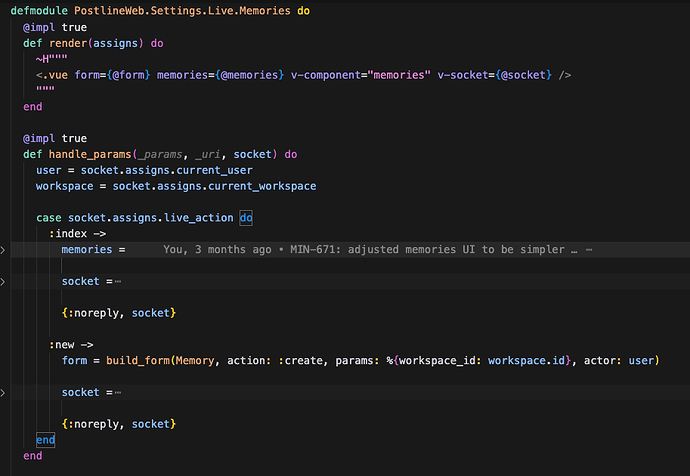690x476 pixels.
Task: Open collapsed ellipsis beside socket = in :new
Action: pos(117,392)
